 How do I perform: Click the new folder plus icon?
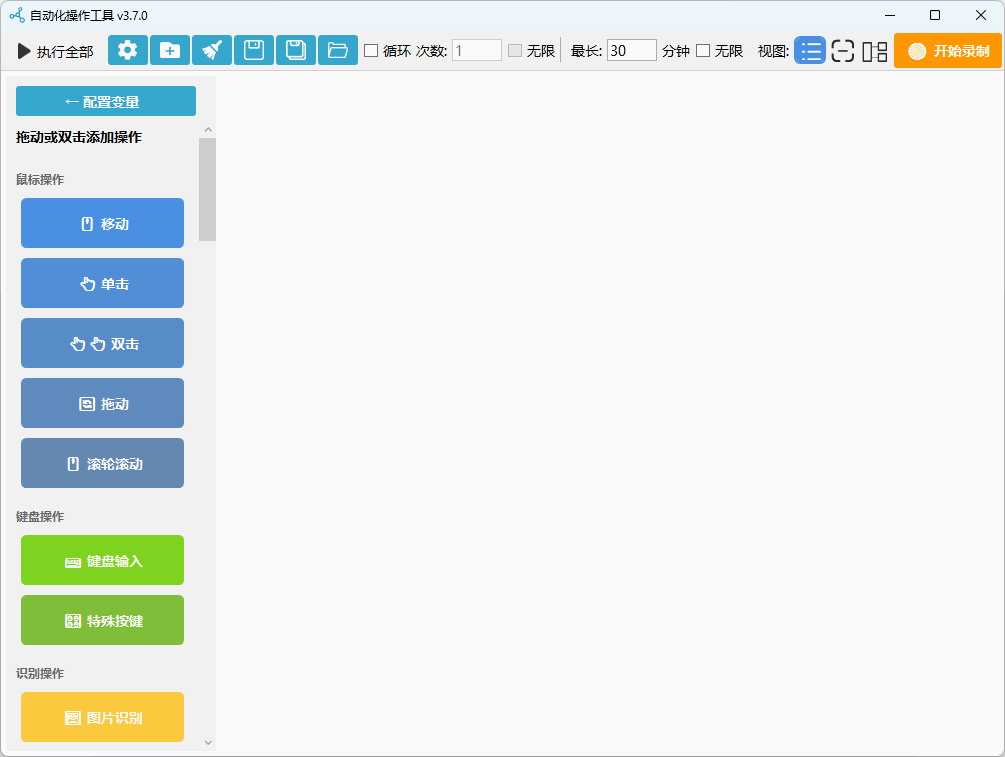(x=170, y=50)
